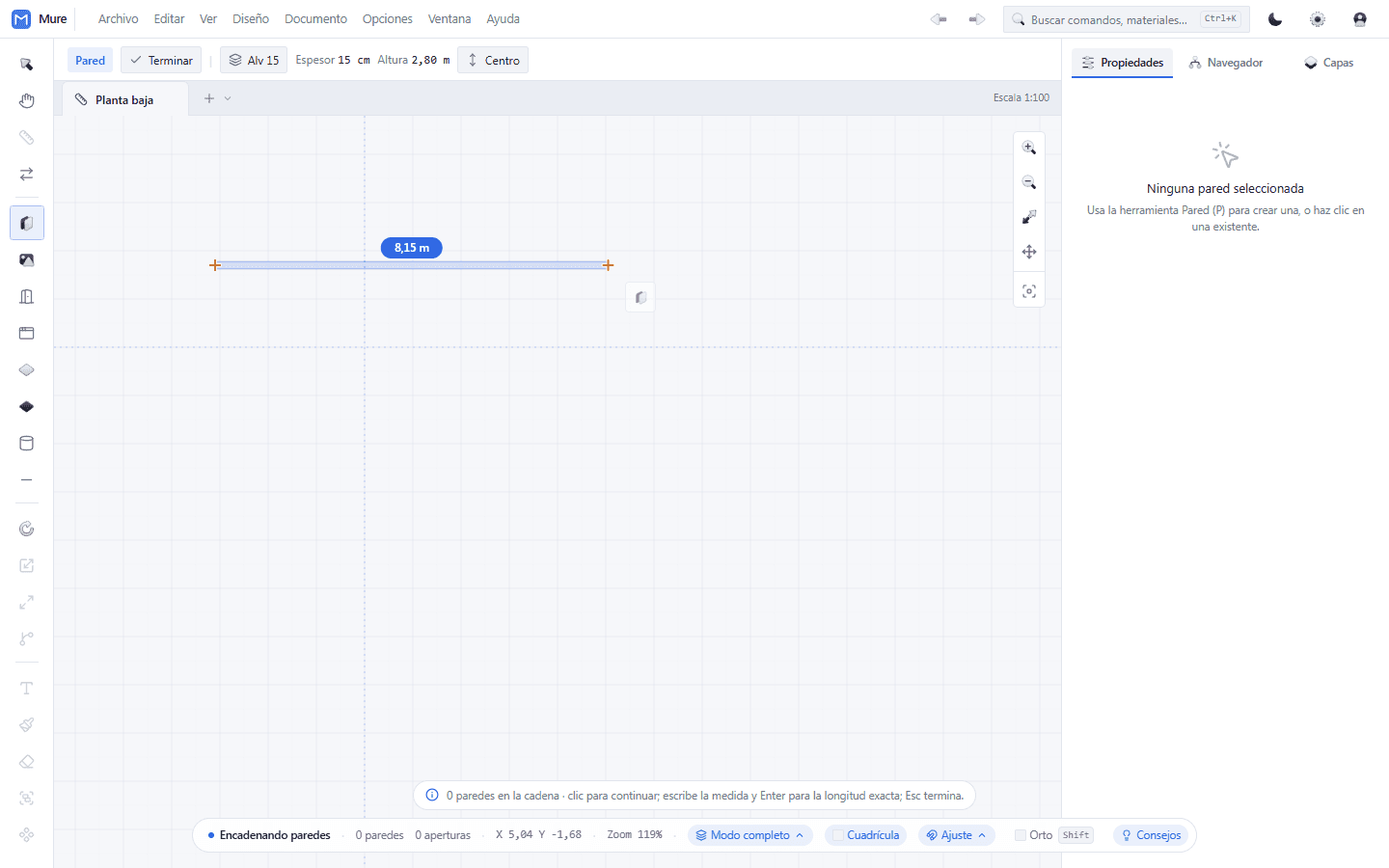Toggle the Cuadrícula grid checkbox
The width and height of the screenshot is (1389, 868).
coord(838,835)
